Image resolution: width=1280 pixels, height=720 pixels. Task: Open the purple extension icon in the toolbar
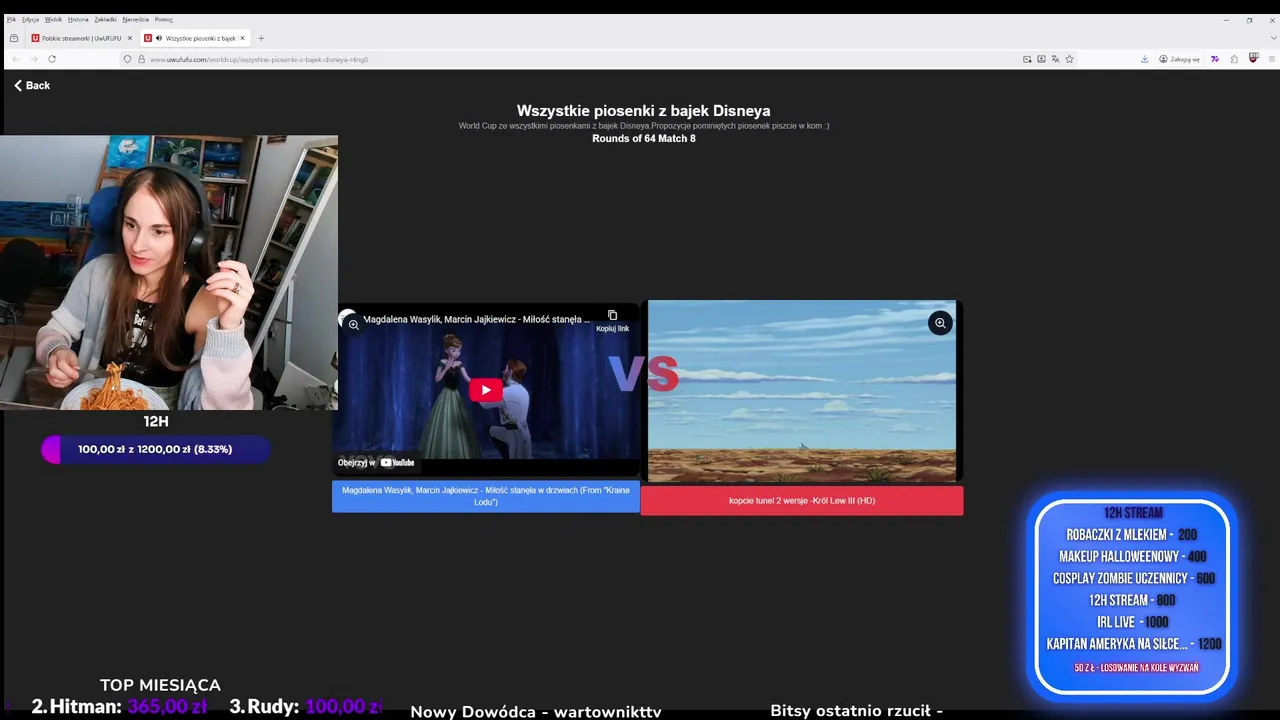coord(1215,59)
